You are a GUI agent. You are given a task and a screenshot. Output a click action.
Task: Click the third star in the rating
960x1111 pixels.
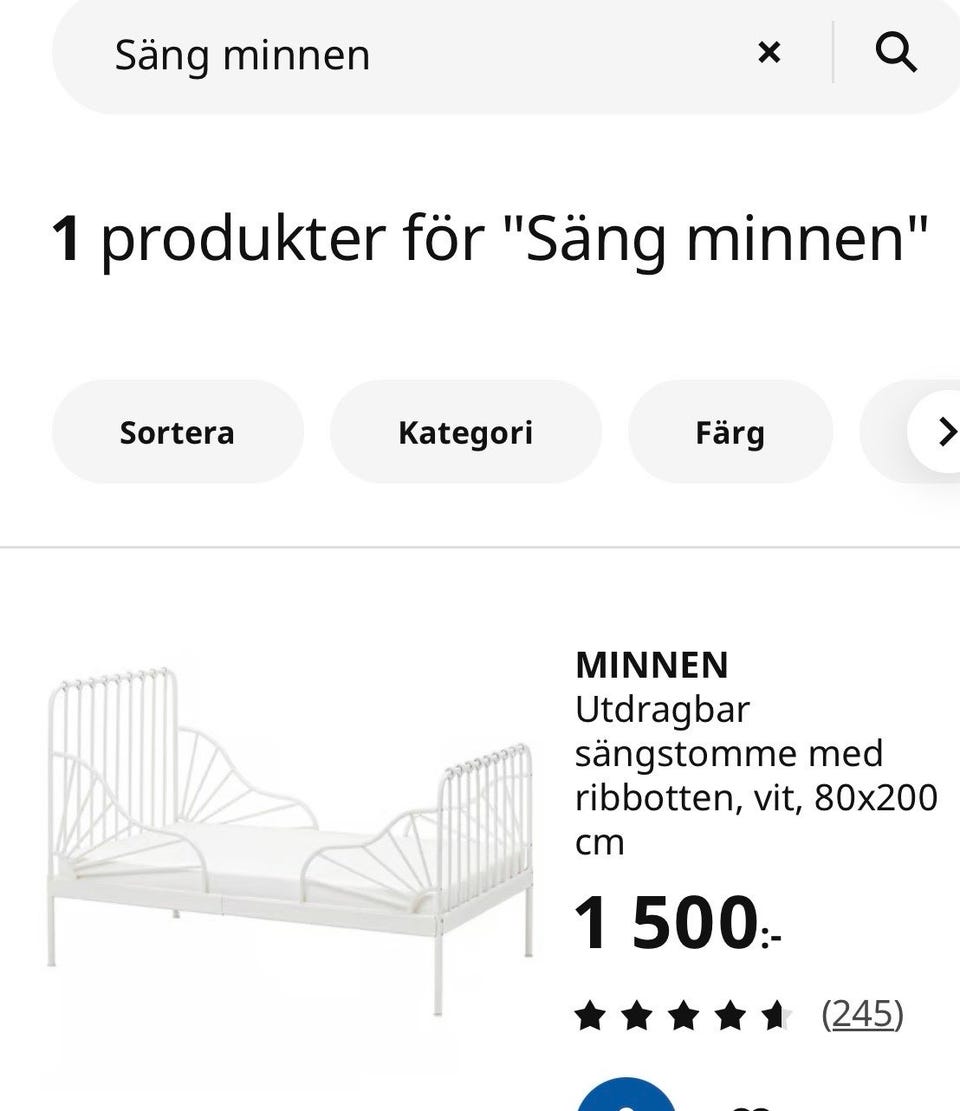pyautogui.click(x=683, y=1017)
